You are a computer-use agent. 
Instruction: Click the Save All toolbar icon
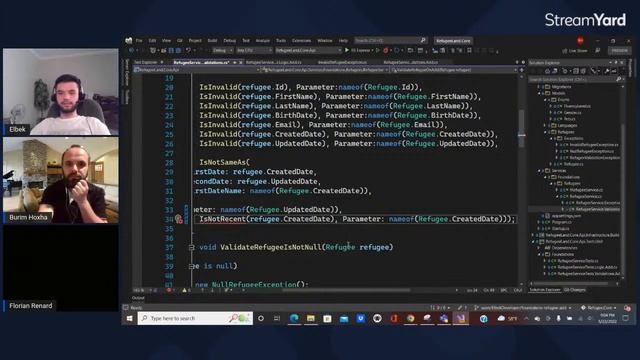coord(178,51)
